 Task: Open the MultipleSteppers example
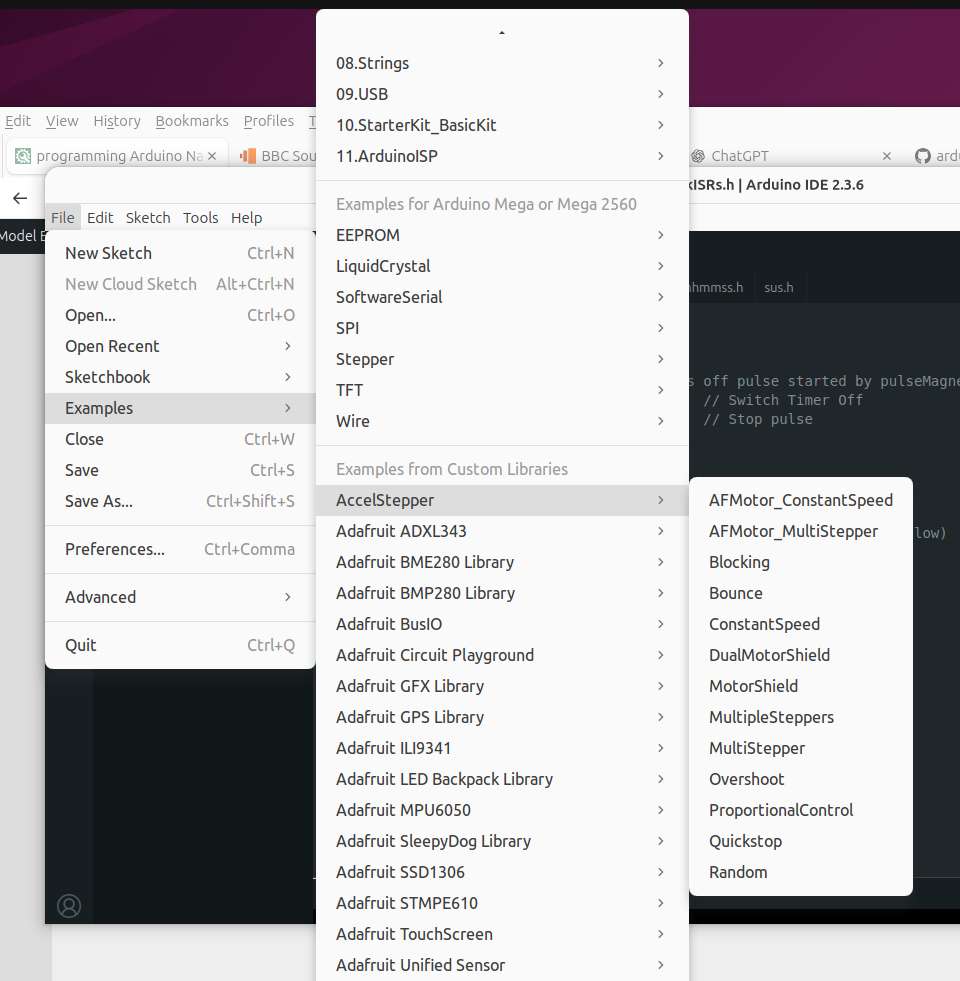point(800,717)
